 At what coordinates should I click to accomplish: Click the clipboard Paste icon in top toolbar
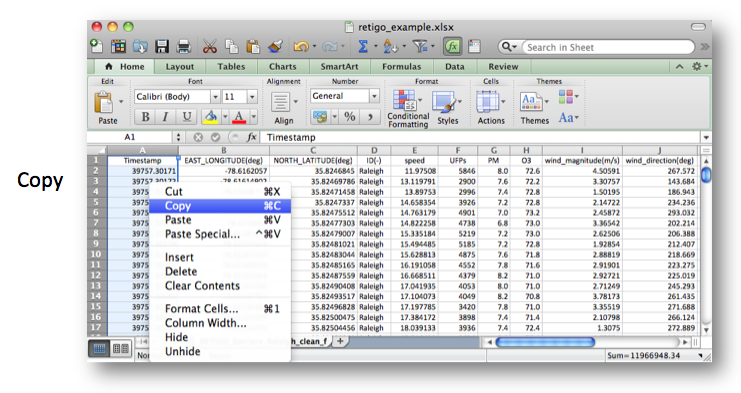[x=253, y=46]
